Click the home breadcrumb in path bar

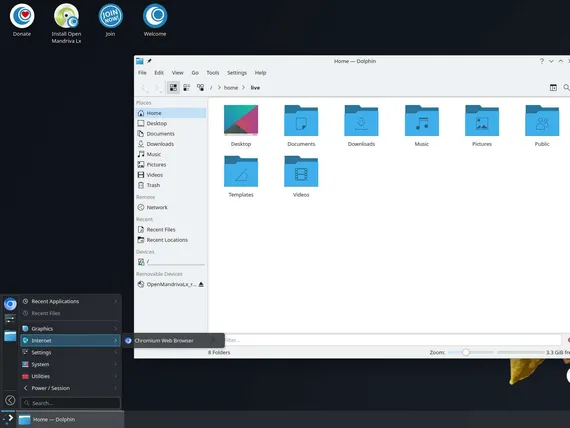pos(231,88)
